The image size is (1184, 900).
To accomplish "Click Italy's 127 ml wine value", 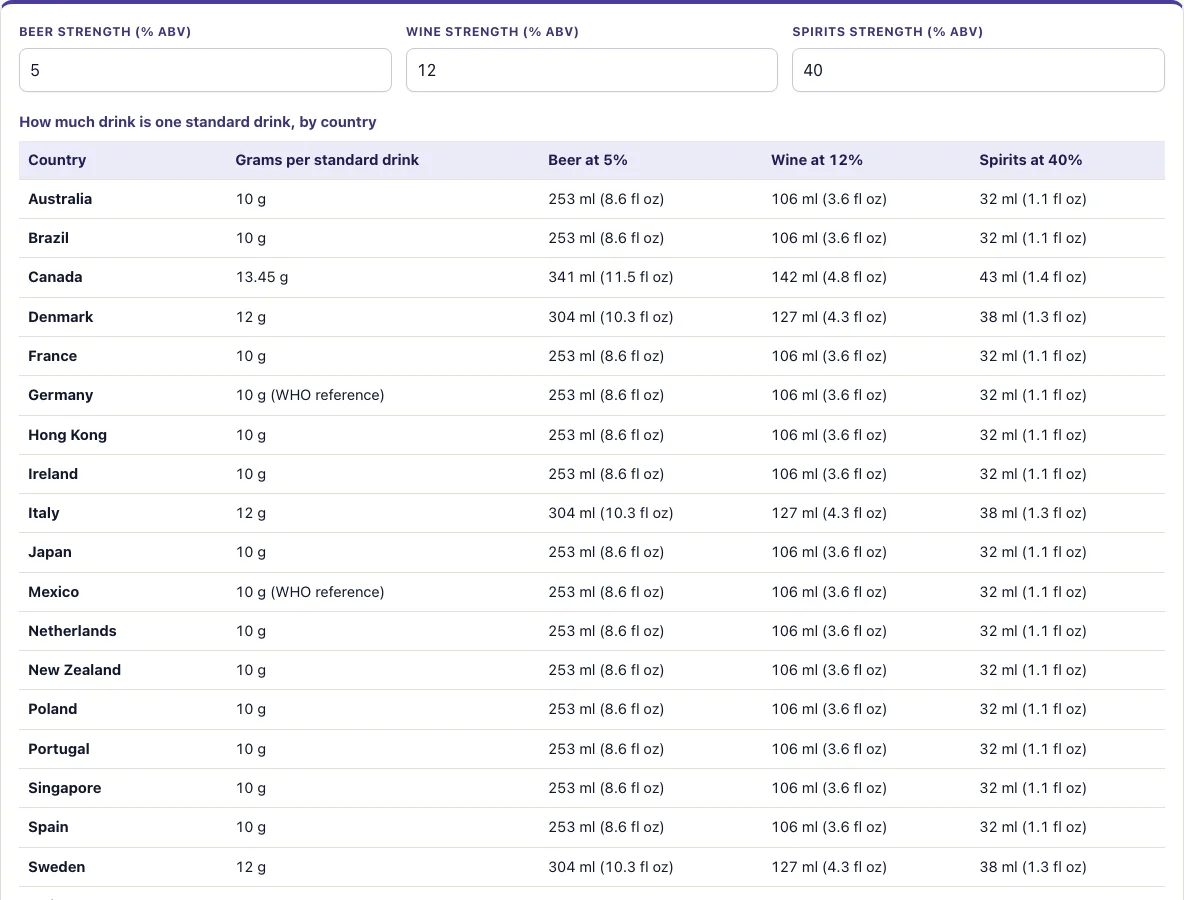I will pos(828,513).
